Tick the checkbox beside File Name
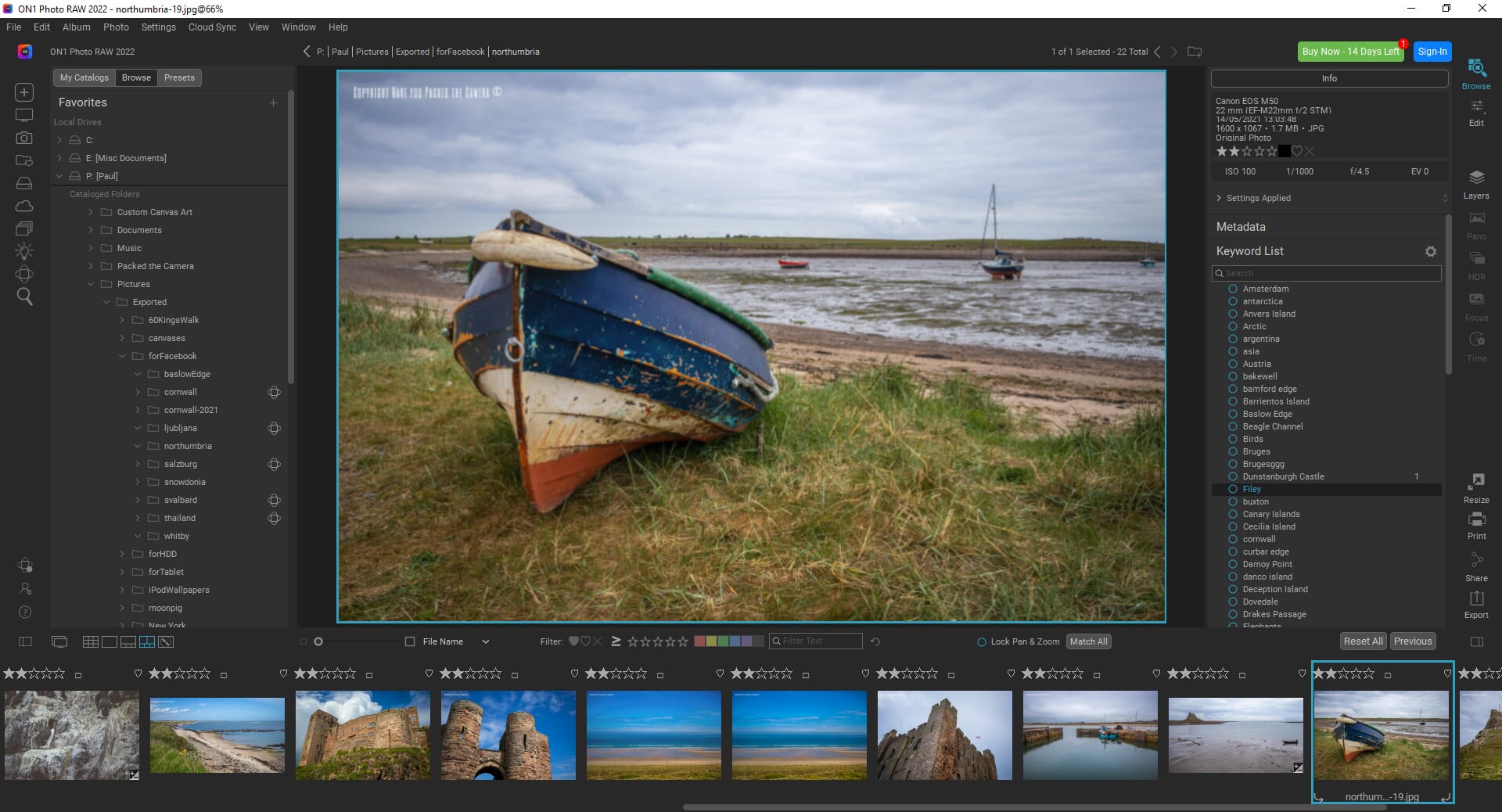The width and height of the screenshot is (1502, 812). (x=410, y=641)
